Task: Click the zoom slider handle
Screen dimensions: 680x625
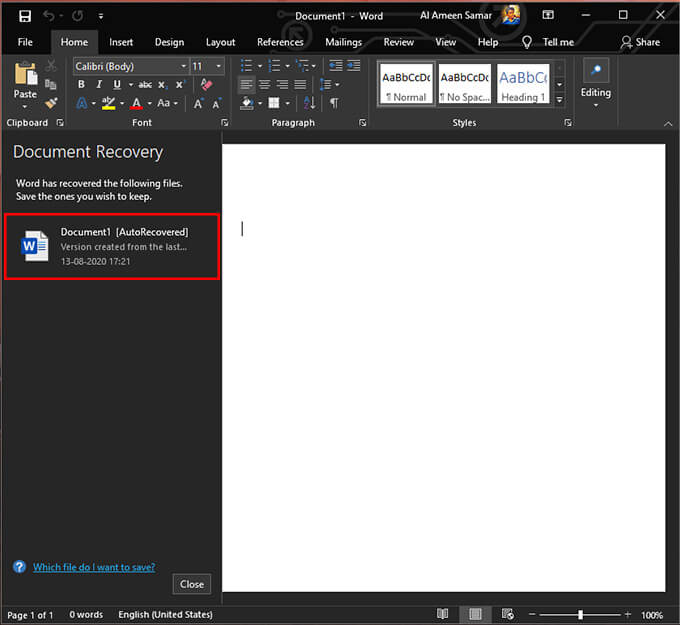Action: 580,614
